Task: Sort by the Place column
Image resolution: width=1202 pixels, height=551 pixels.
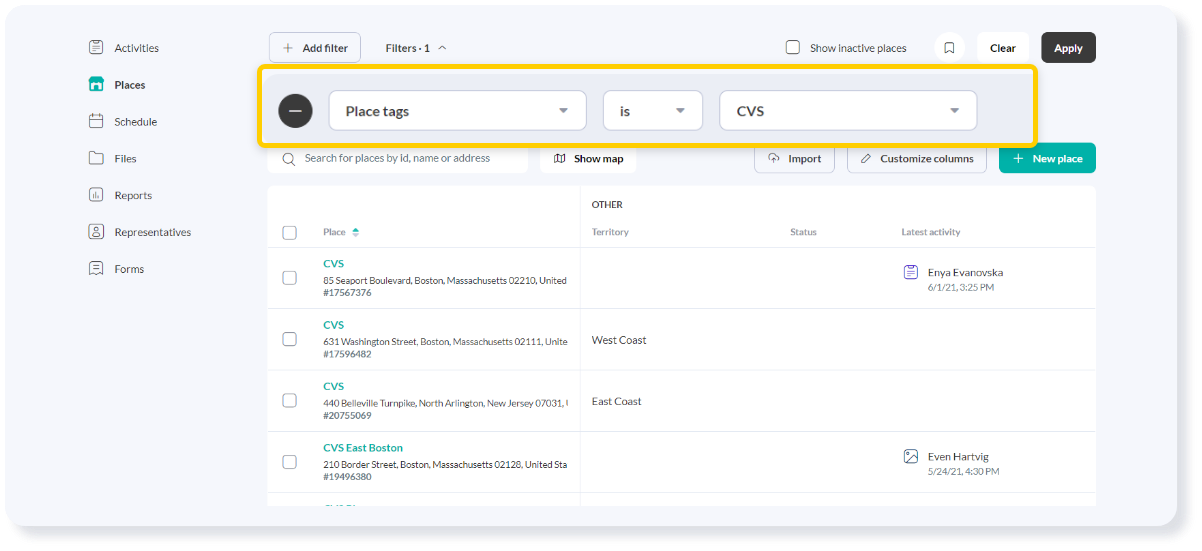Action: 341,232
